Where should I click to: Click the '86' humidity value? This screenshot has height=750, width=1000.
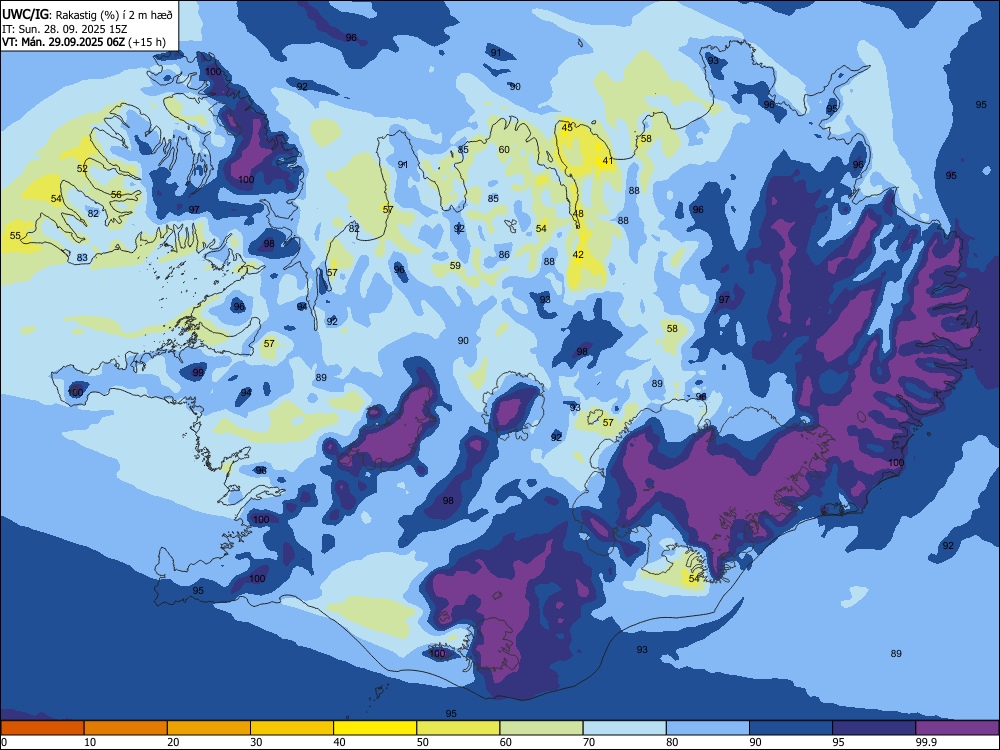pyautogui.click(x=504, y=254)
